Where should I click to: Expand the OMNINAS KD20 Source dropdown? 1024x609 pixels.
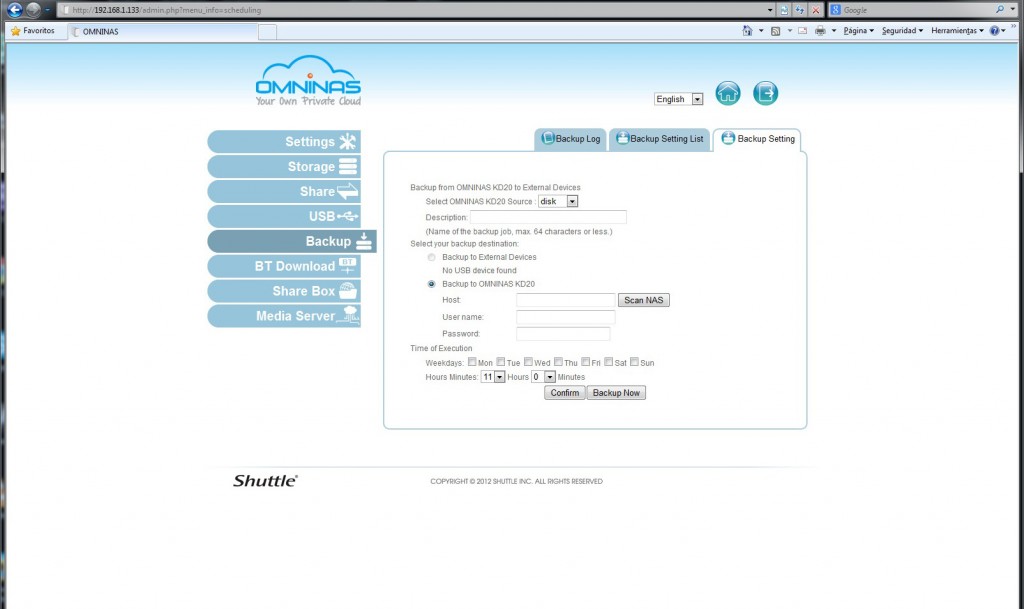click(558, 201)
